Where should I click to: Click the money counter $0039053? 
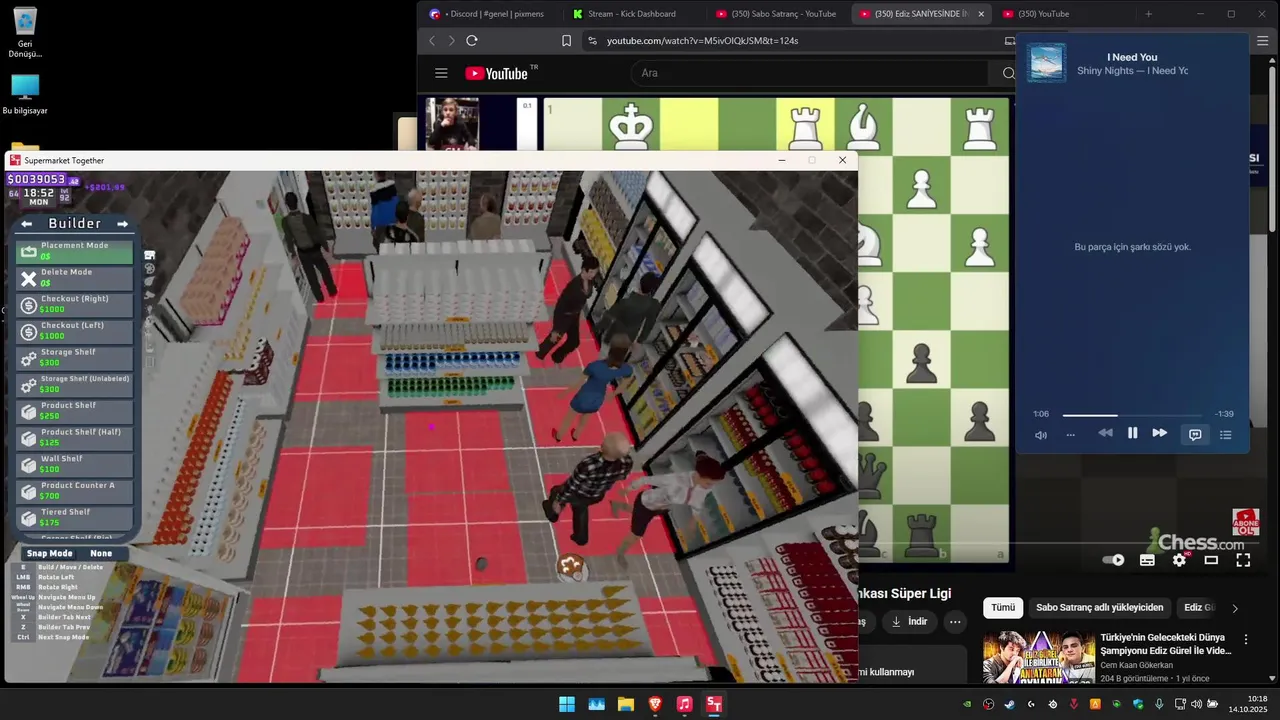point(36,179)
